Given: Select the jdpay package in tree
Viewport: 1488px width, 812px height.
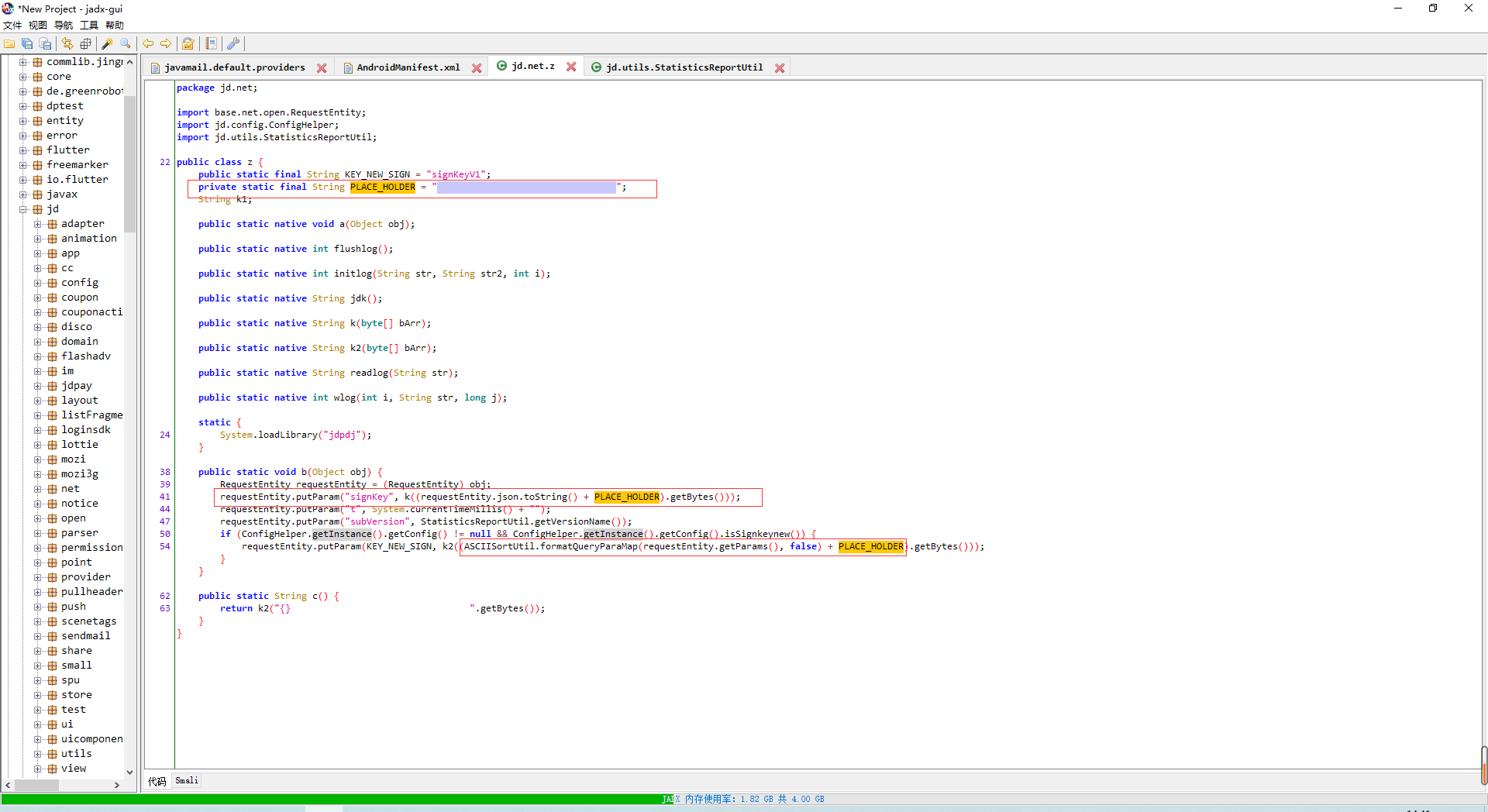Looking at the screenshot, I should tap(77, 386).
